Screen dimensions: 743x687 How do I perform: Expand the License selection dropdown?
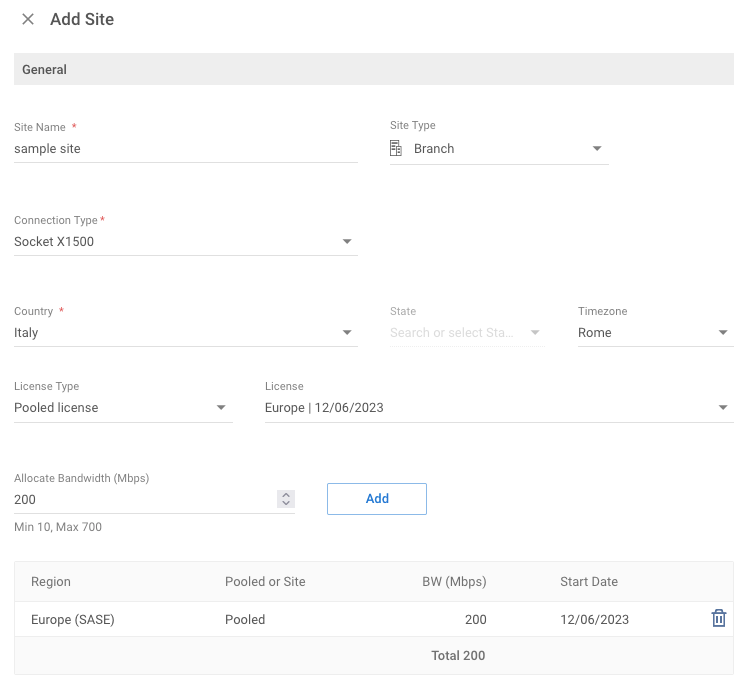pos(723,408)
